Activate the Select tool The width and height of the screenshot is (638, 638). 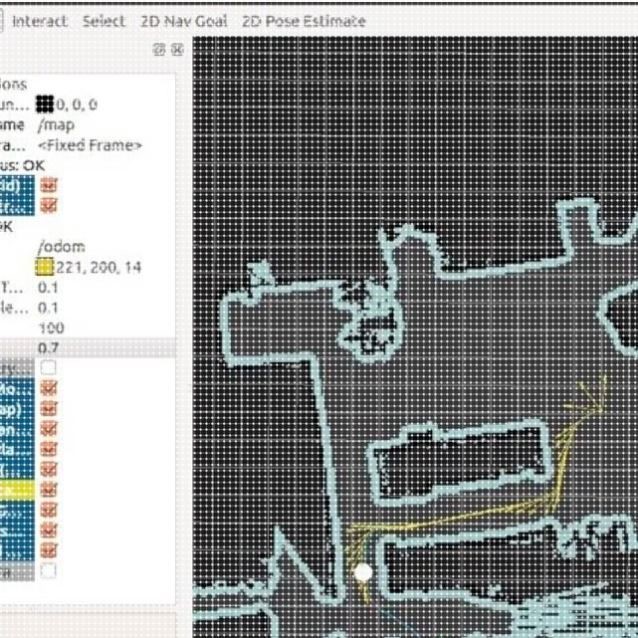coord(104,21)
